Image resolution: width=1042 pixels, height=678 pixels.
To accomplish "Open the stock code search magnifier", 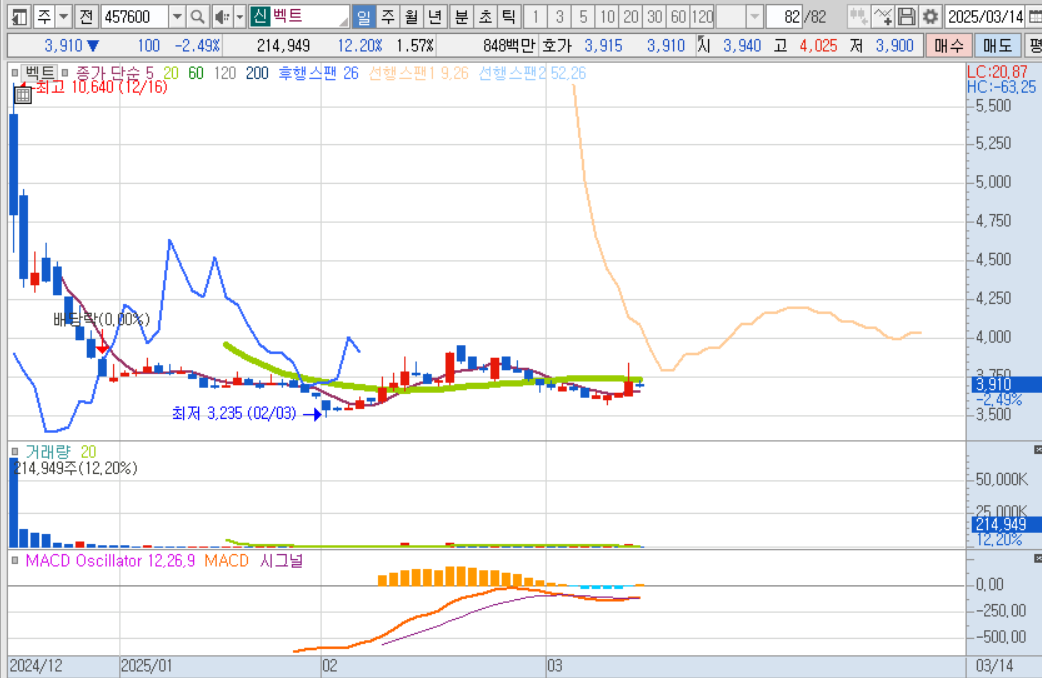I will click(197, 16).
